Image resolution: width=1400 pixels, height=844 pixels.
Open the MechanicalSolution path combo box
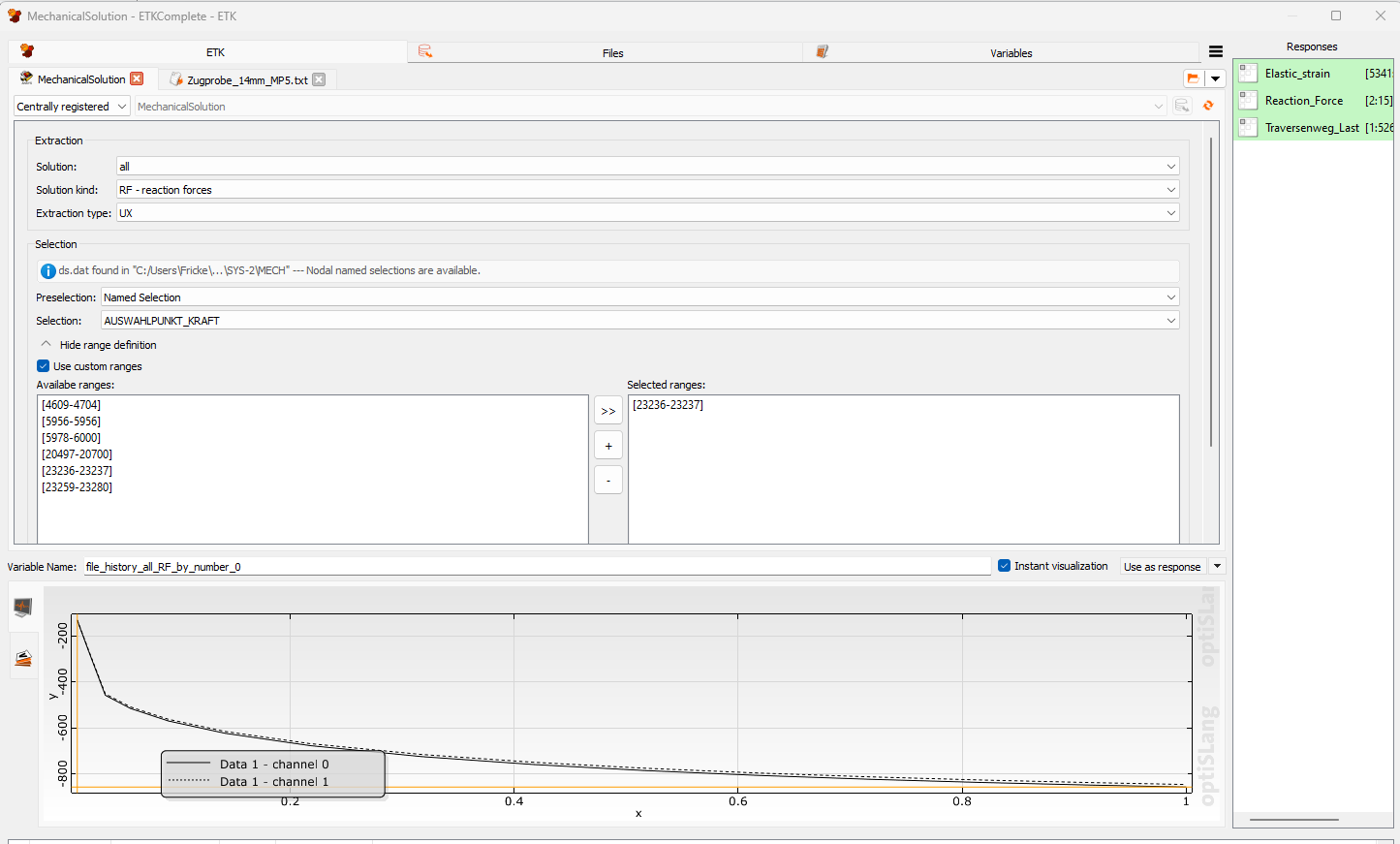(x=650, y=107)
